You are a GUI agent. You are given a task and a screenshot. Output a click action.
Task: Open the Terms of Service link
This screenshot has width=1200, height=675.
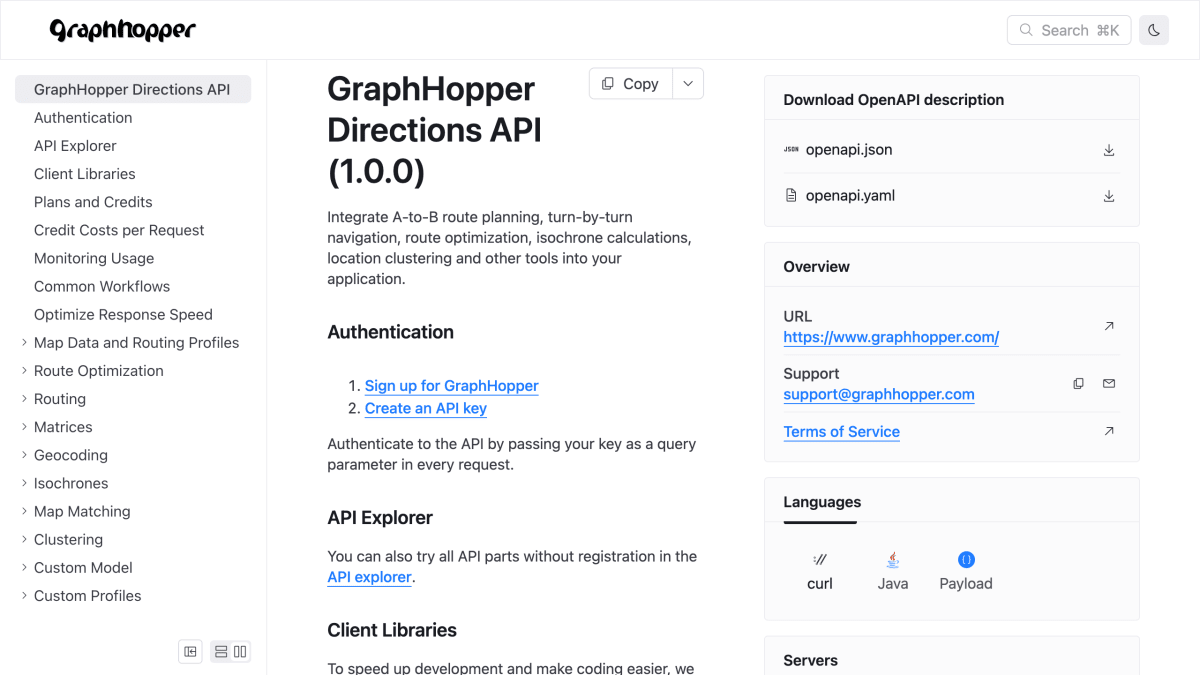pyautogui.click(x=841, y=432)
